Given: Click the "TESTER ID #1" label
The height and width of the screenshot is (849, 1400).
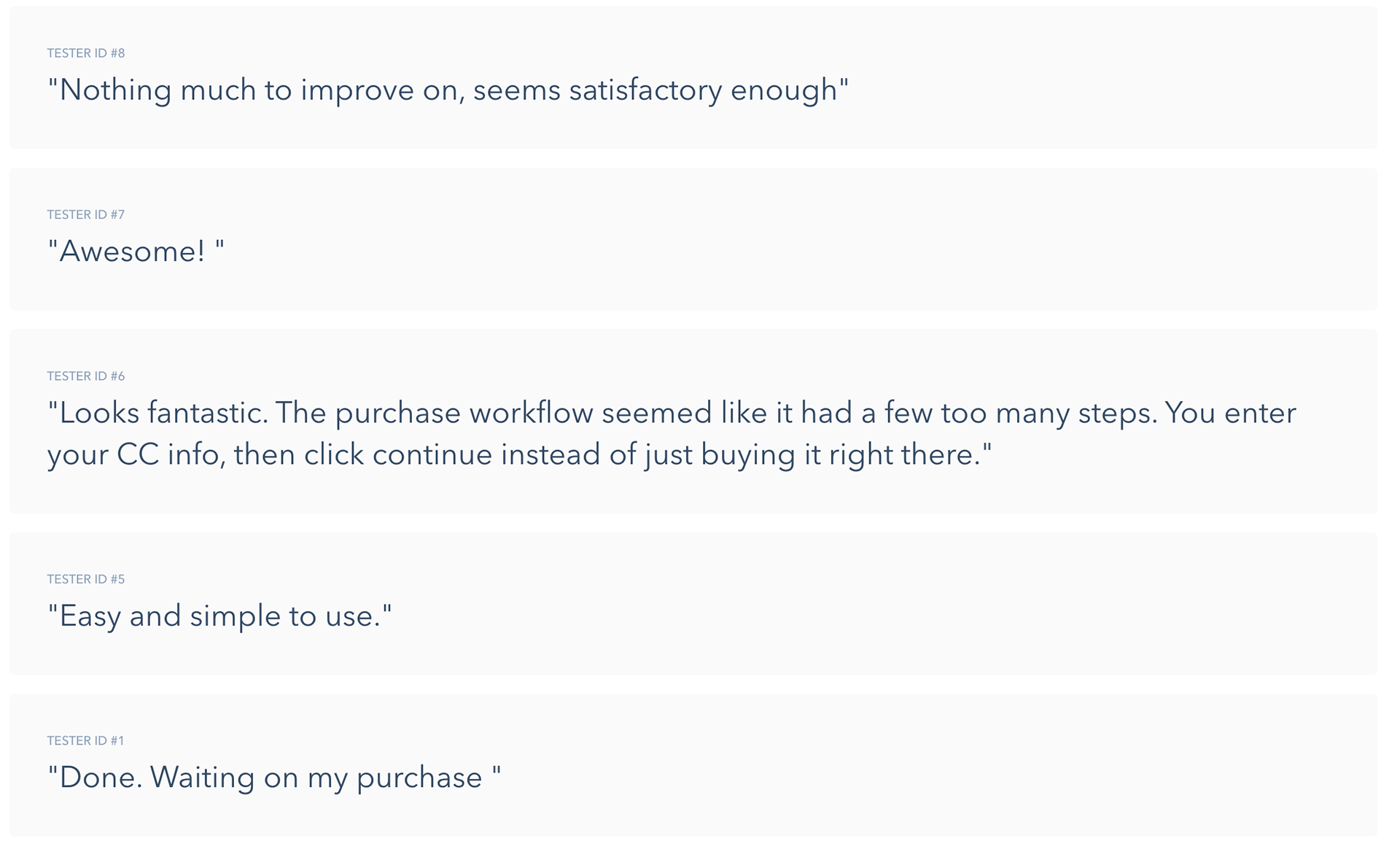Looking at the screenshot, I should coord(85,741).
